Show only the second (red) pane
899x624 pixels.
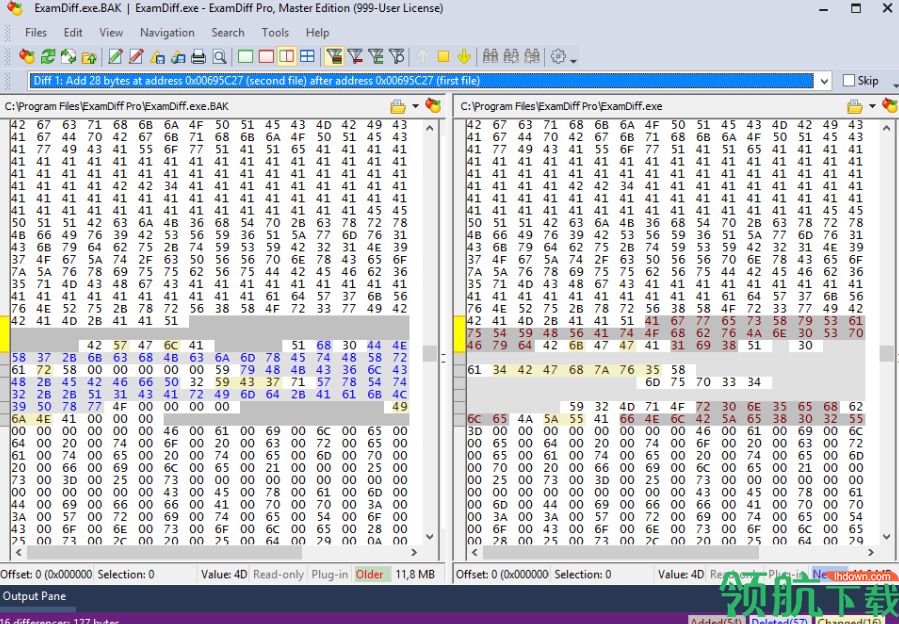(x=266, y=56)
